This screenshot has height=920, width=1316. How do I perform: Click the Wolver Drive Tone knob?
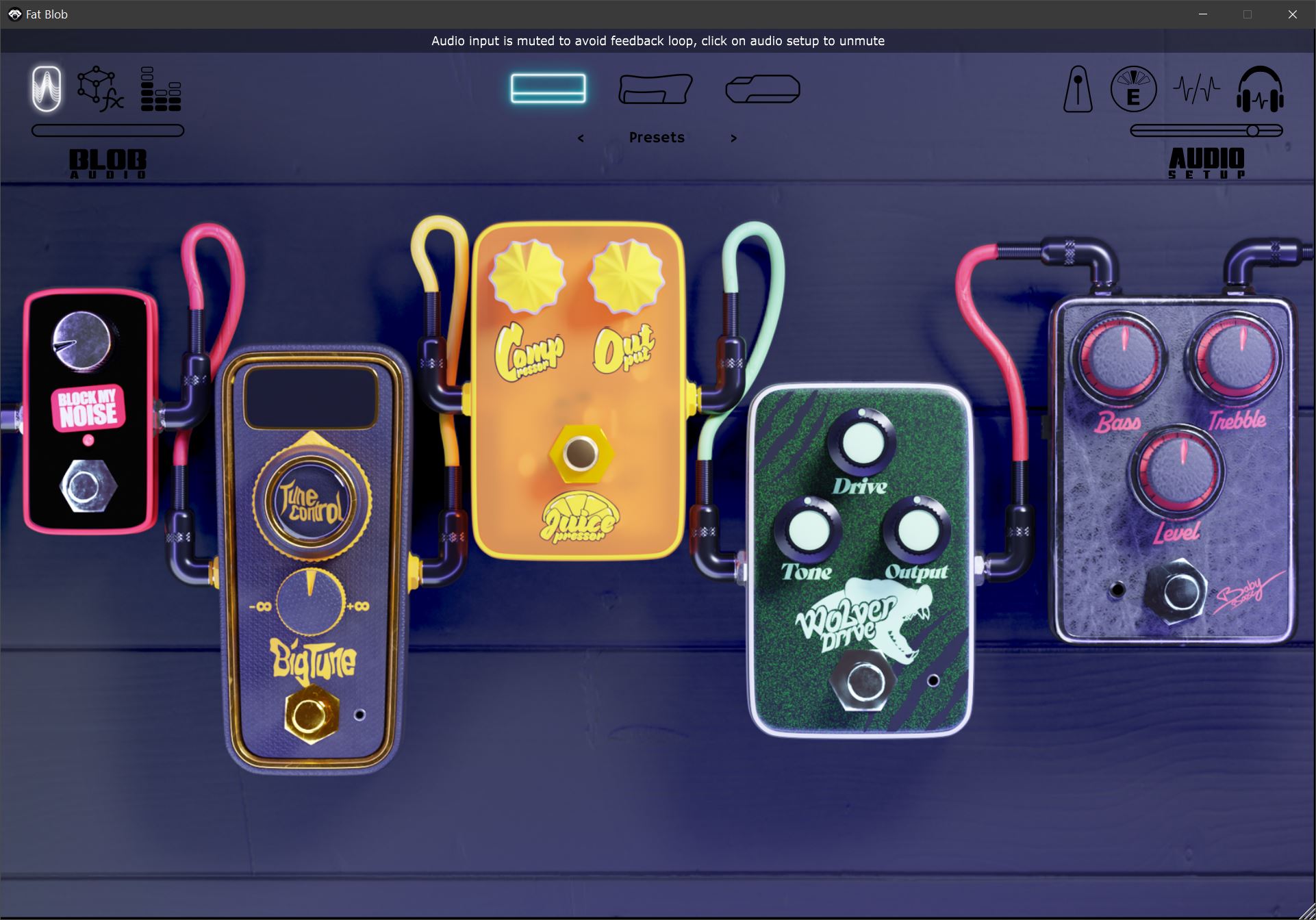808,531
